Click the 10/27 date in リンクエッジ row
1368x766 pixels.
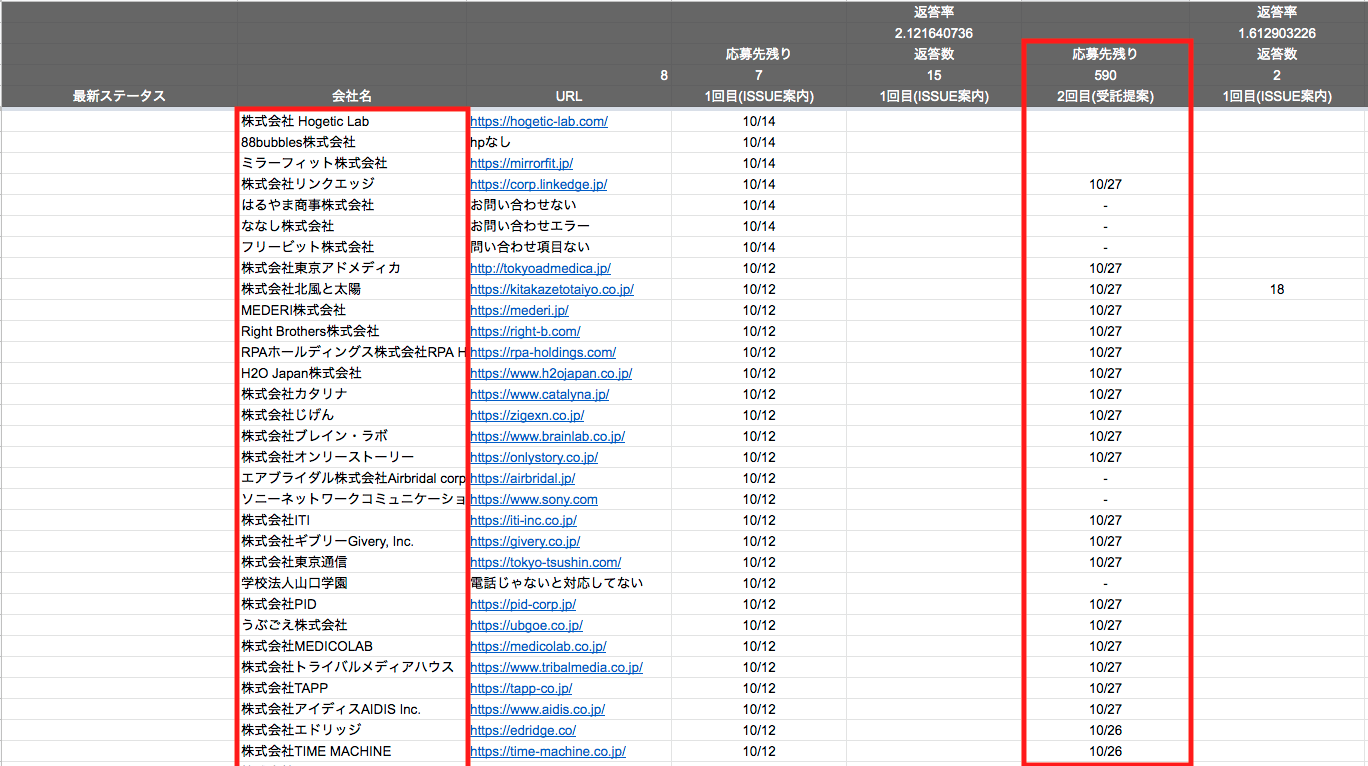pyautogui.click(x=1105, y=184)
